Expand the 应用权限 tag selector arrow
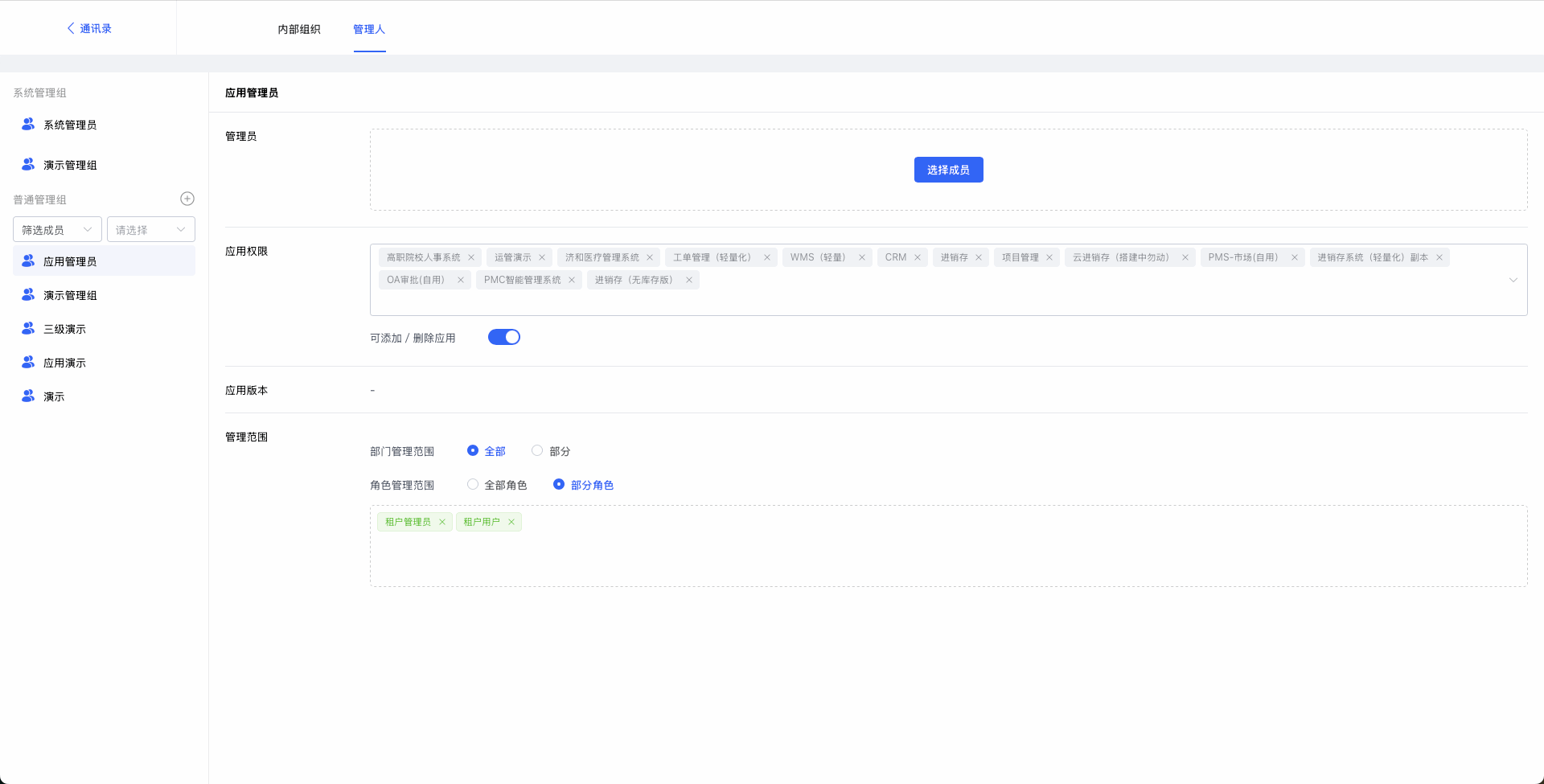This screenshot has width=1544, height=784. [x=1513, y=280]
